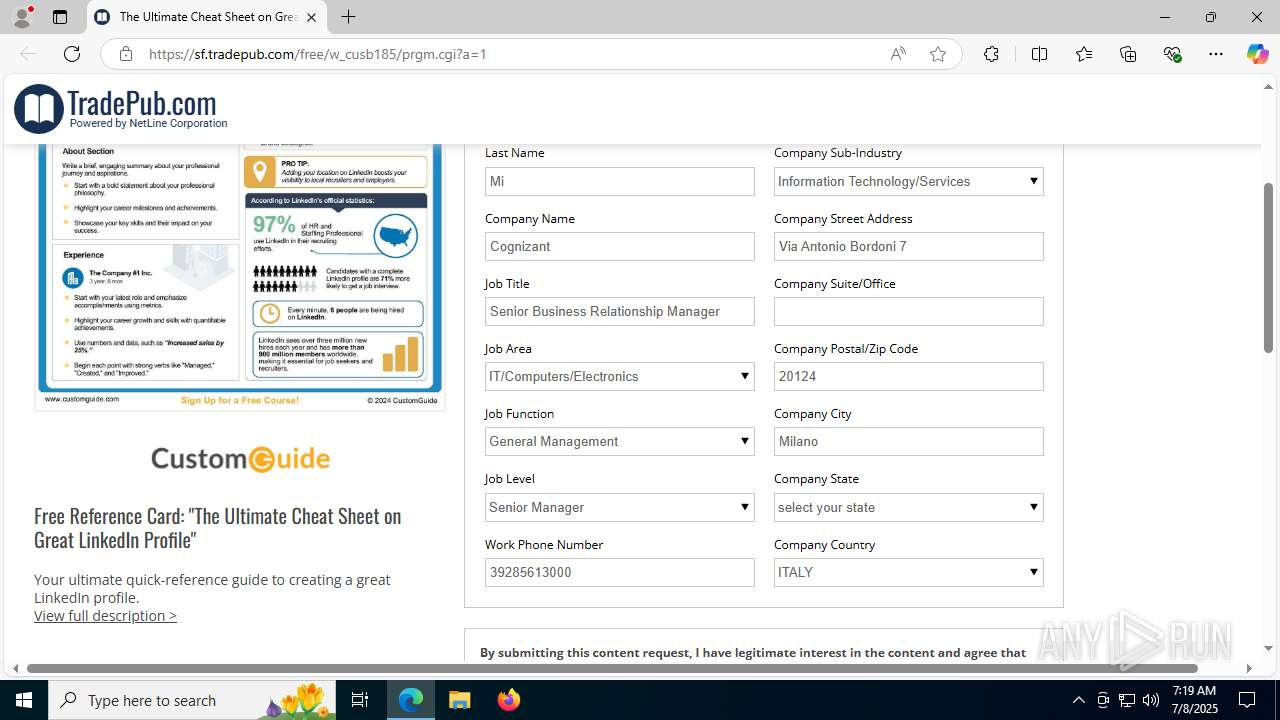The height and width of the screenshot is (720, 1280).
Task: Open the notification center
Action: pos(1247,700)
